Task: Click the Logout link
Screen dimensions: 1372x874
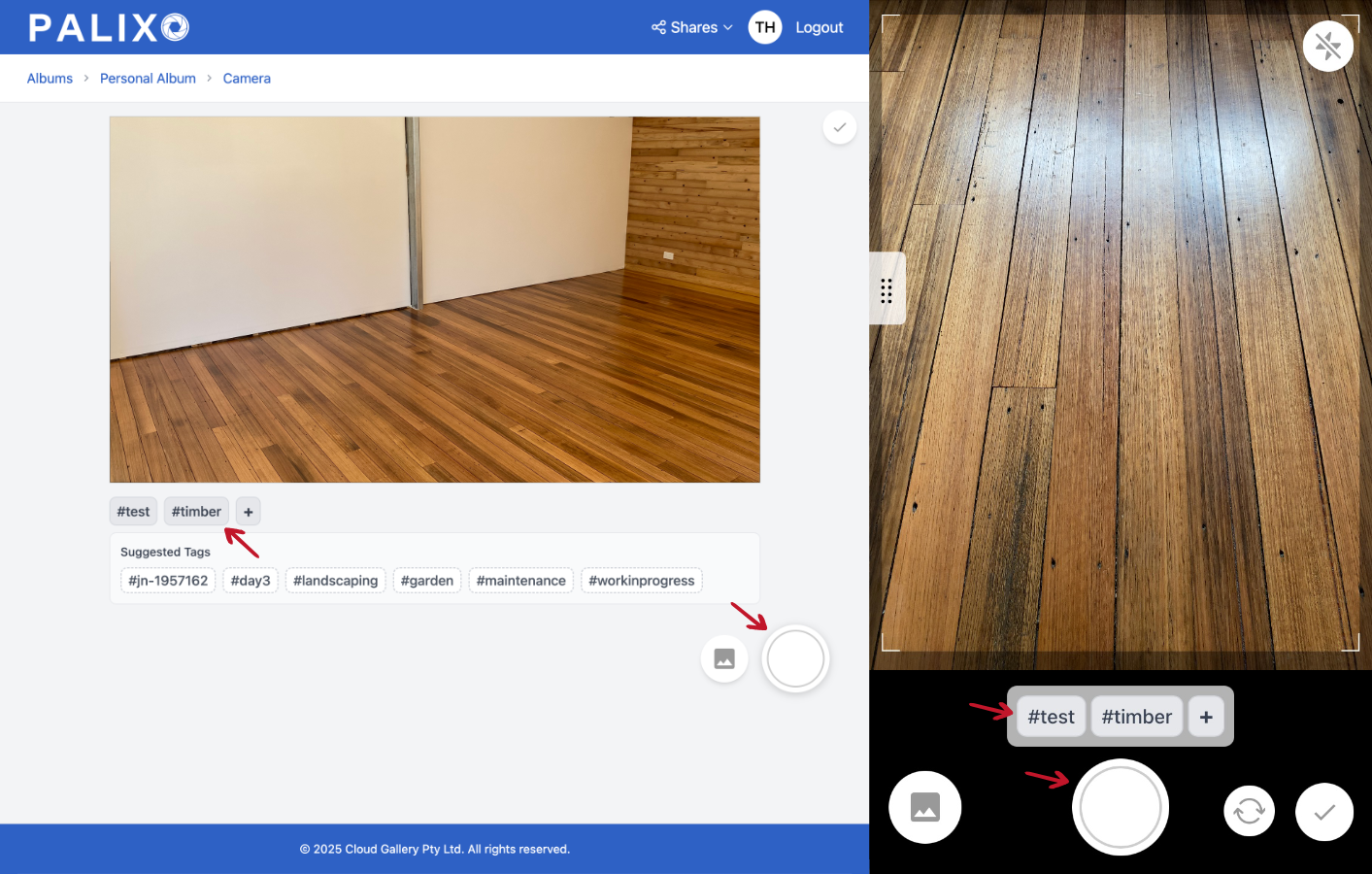Action: 819,27
